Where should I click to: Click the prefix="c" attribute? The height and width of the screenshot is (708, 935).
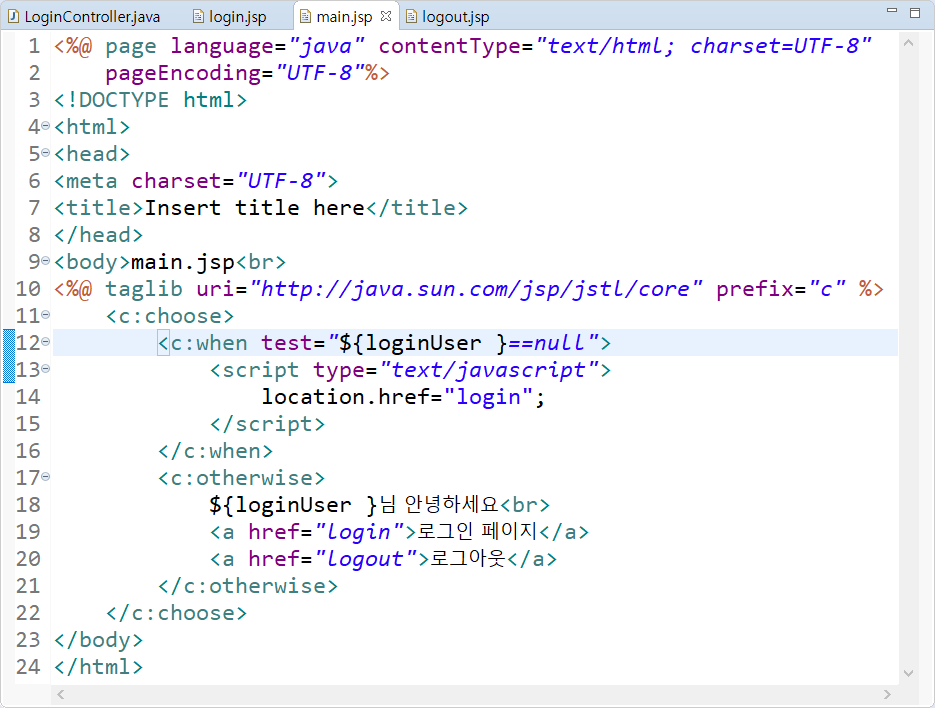click(x=781, y=289)
